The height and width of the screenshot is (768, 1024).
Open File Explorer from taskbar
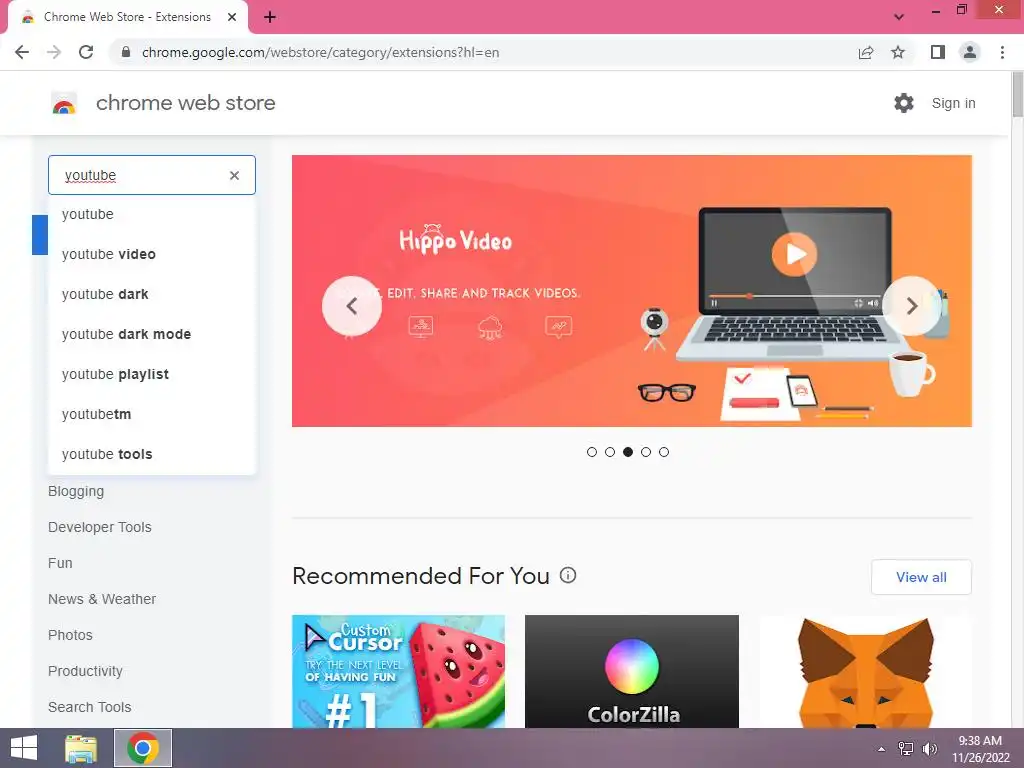(81, 748)
